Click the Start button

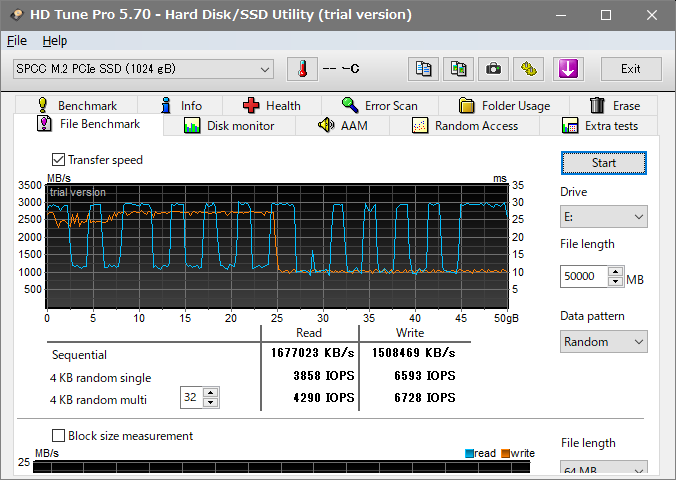[x=604, y=163]
